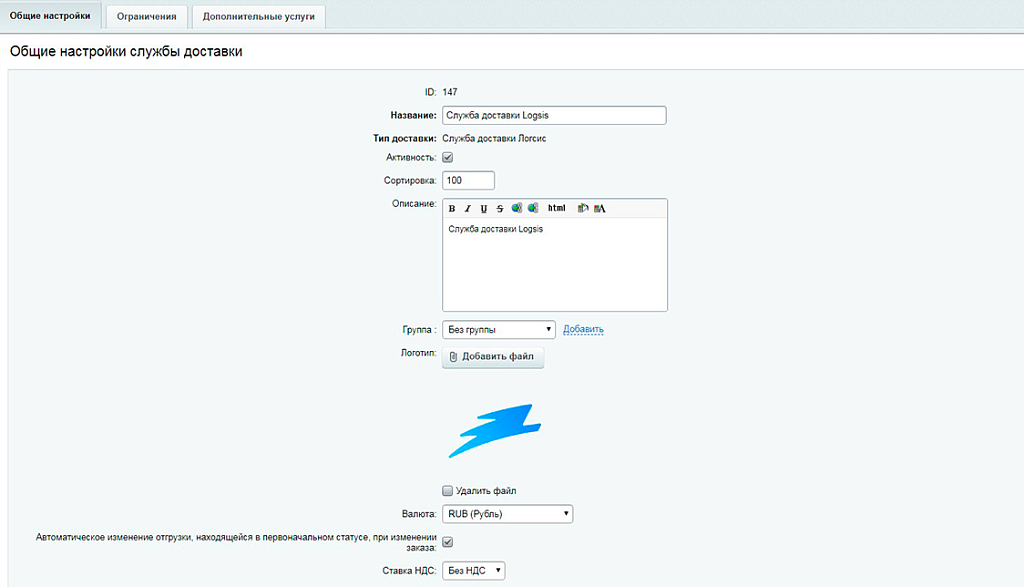Switch to the Ограничения tab
The width and height of the screenshot is (1024, 587).
(147, 16)
